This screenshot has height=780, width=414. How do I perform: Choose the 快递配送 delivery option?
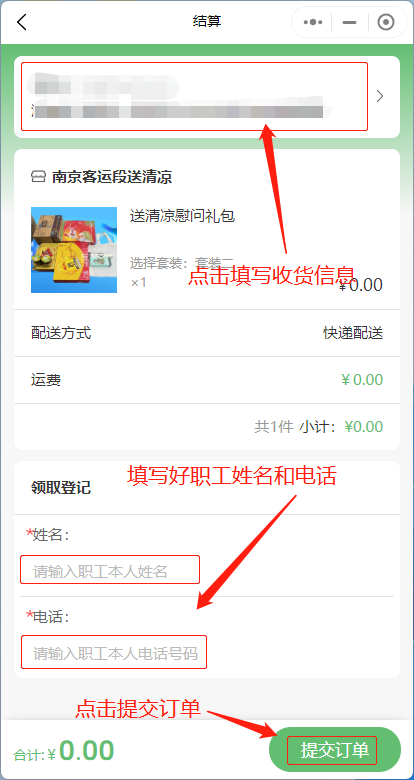click(x=353, y=333)
